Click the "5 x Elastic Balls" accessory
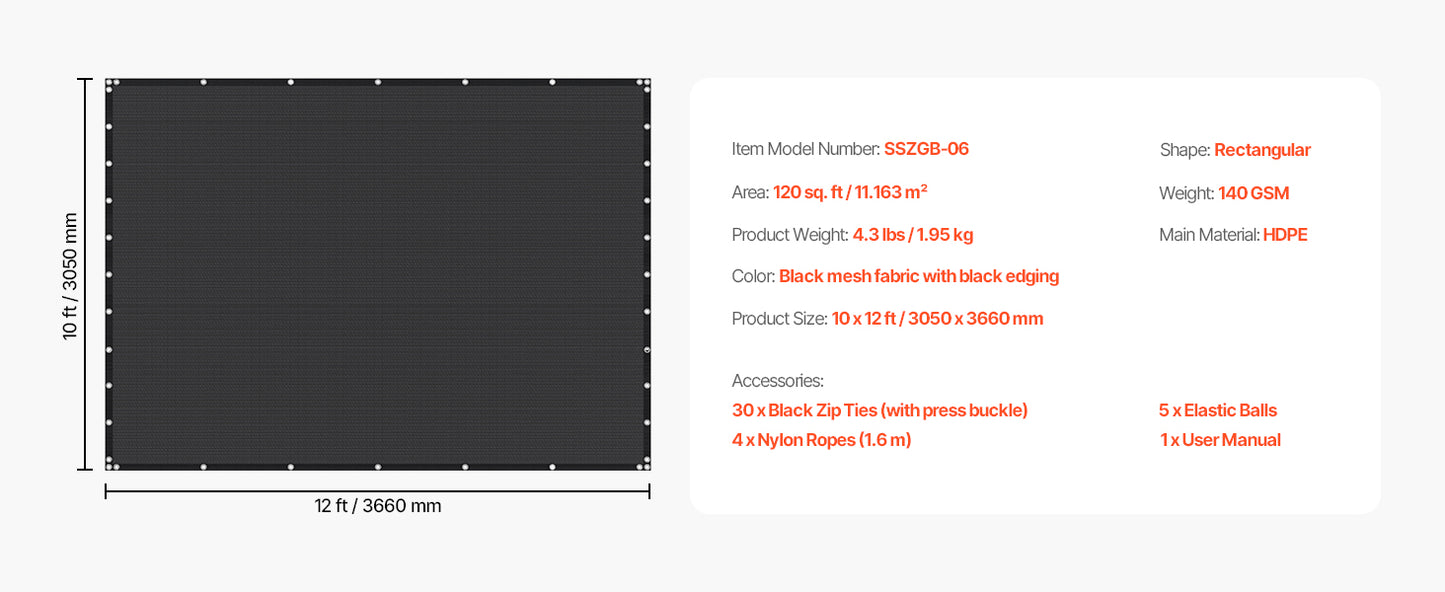1445x592 pixels. coord(1218,410)
